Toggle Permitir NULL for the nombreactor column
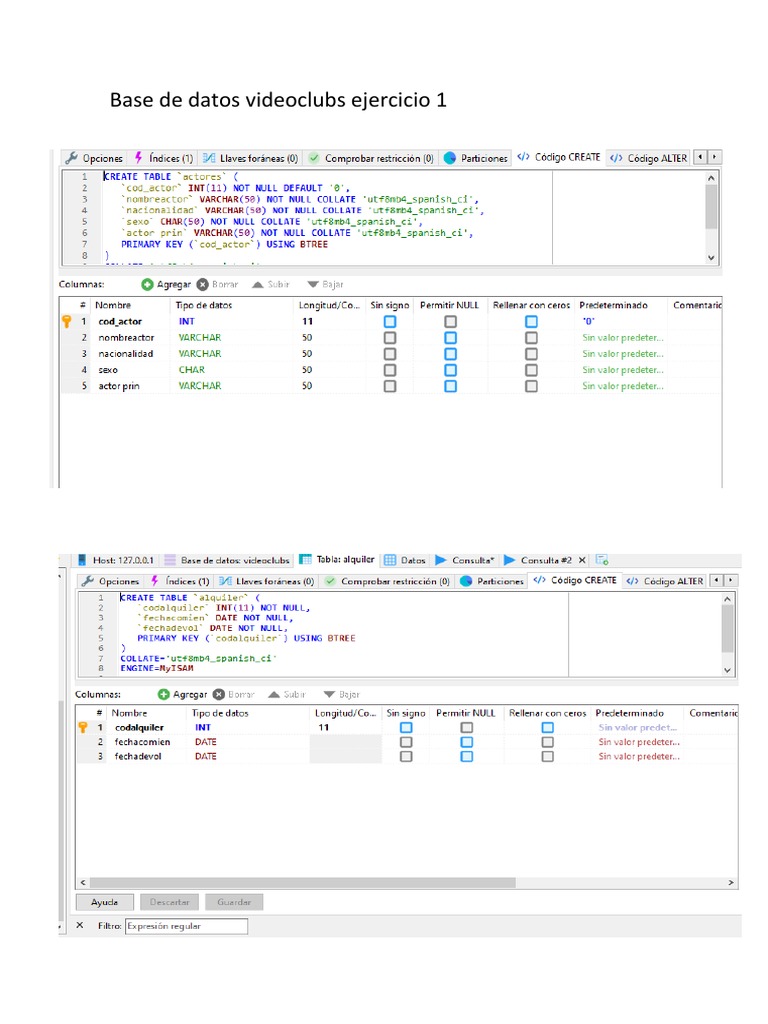The image size is (768, 1024). (451, 338)
